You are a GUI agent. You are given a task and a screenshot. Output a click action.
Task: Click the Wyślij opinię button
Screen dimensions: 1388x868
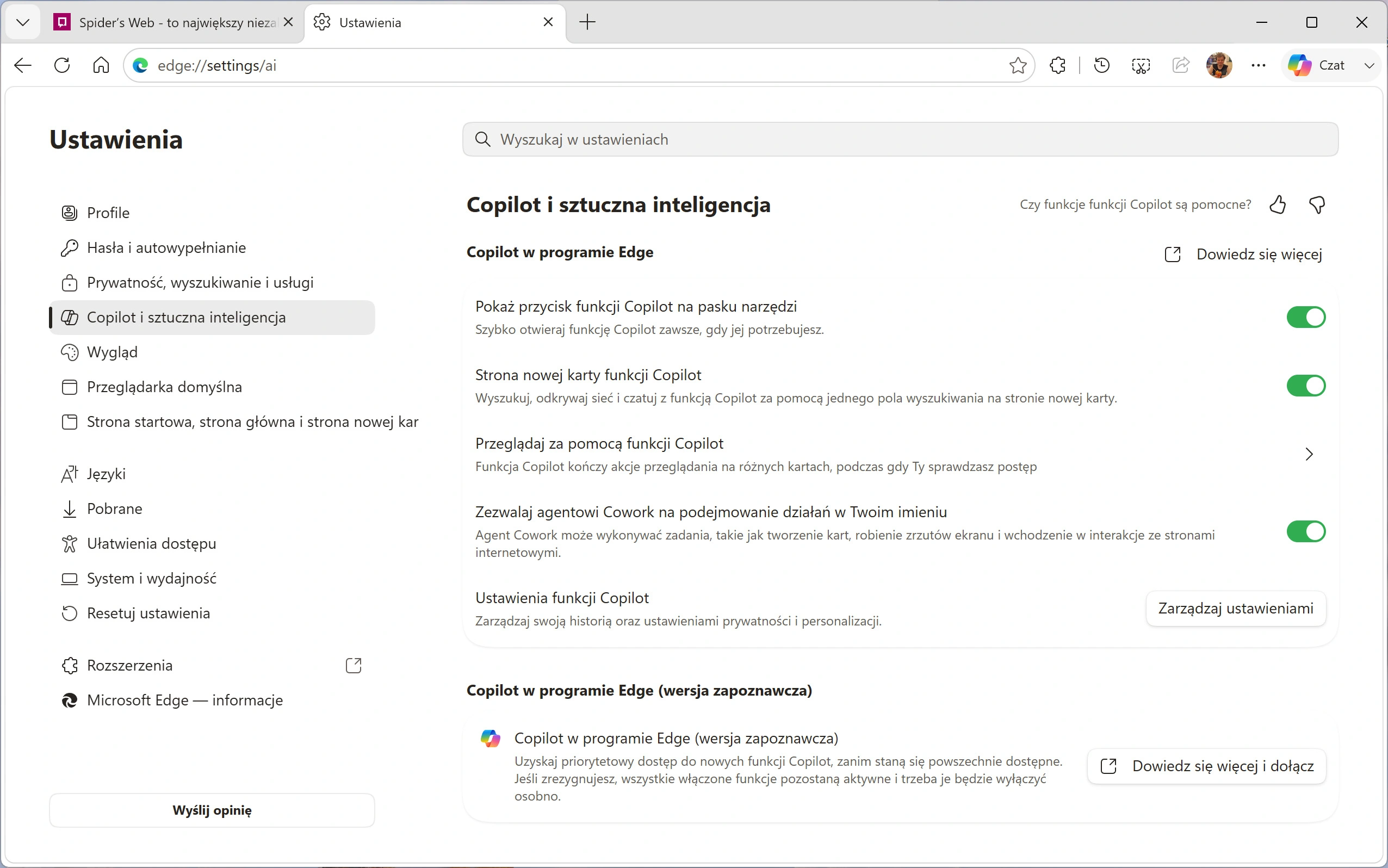pos(212,810)
